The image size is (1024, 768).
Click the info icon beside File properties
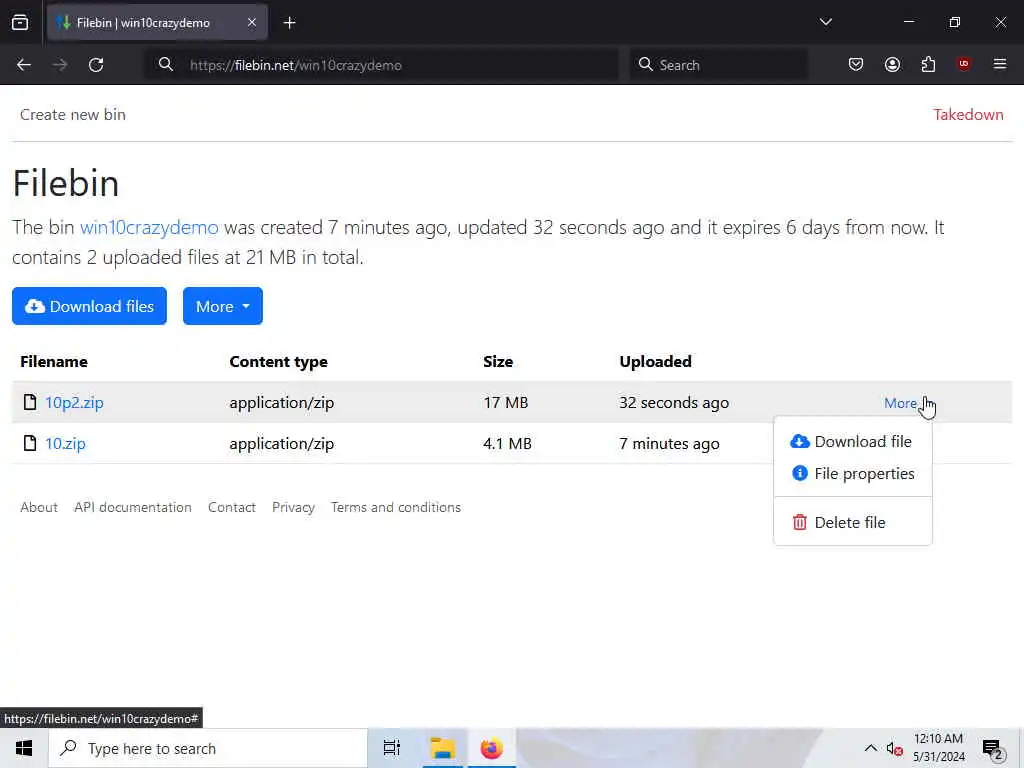799,473
